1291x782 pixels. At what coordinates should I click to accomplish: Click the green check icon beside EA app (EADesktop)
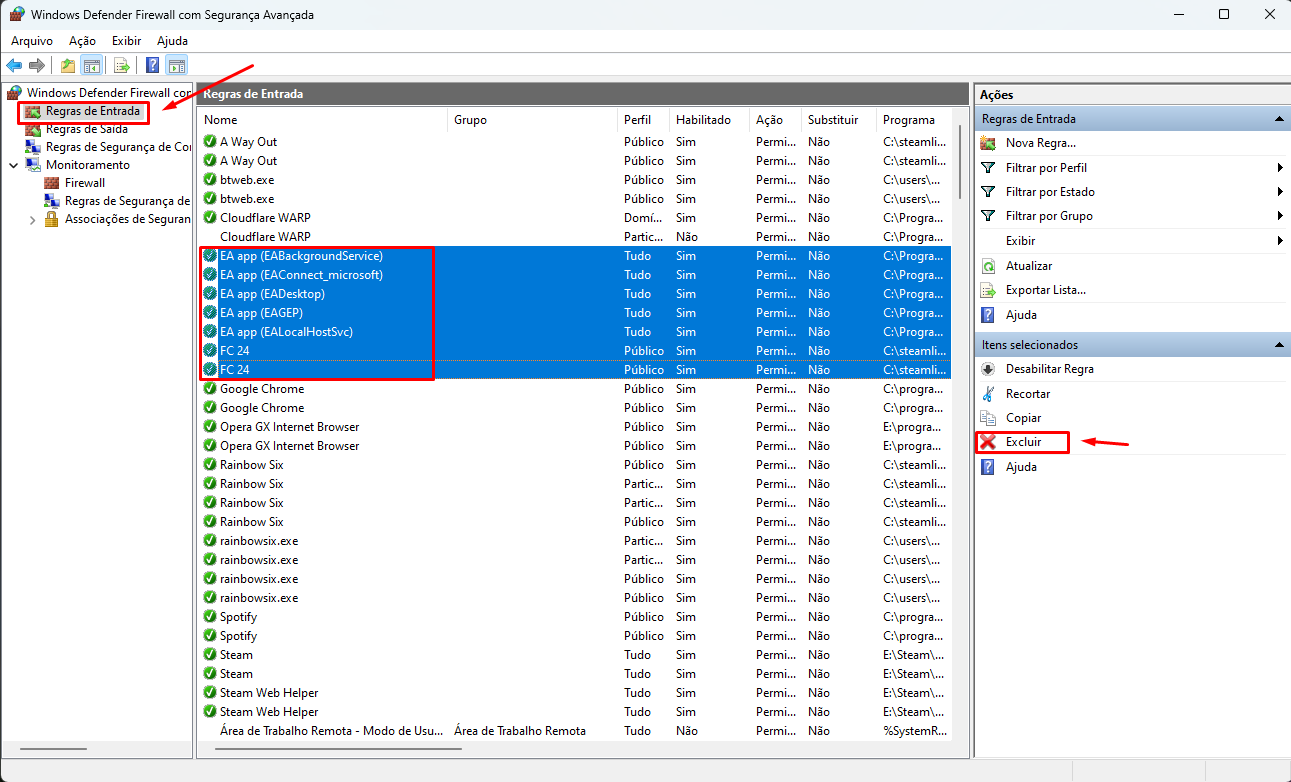210,294
